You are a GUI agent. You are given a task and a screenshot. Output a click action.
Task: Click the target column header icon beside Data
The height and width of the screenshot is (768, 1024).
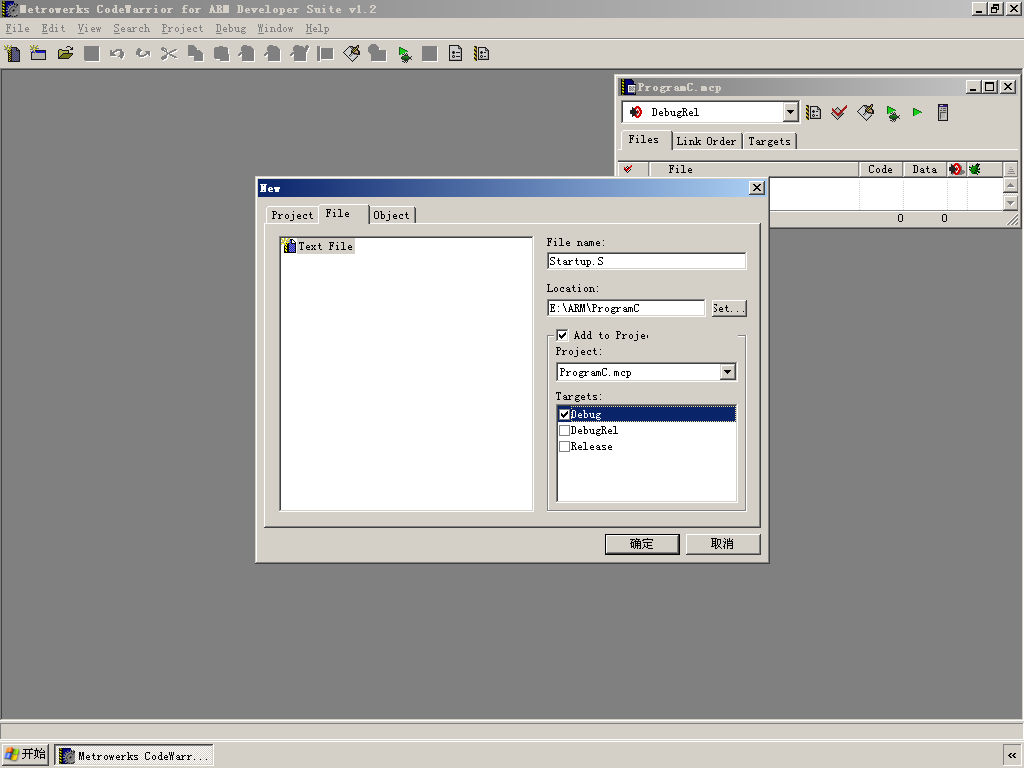pos(956,169)
